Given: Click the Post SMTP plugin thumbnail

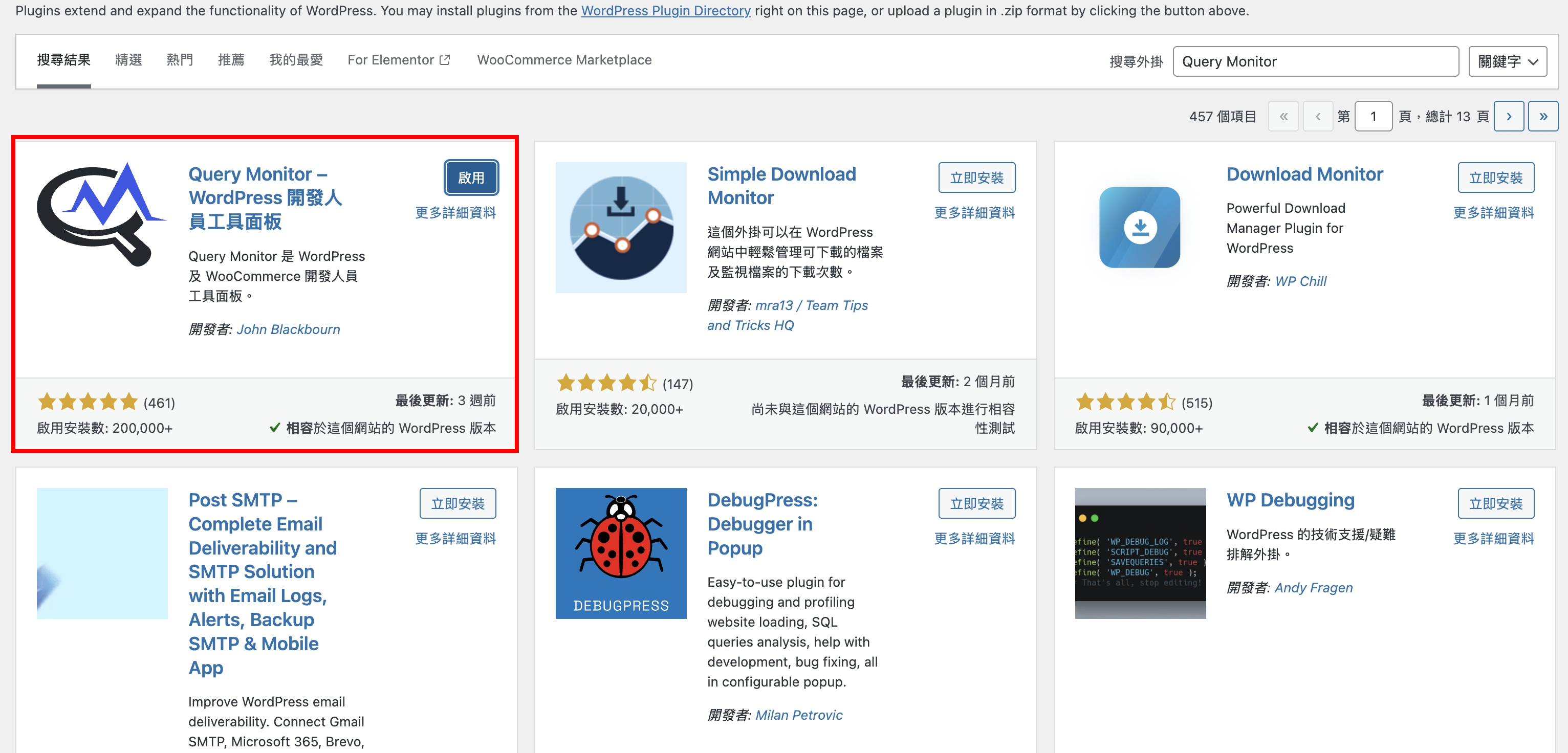Looking at the screenshot, I should [102, 552].
